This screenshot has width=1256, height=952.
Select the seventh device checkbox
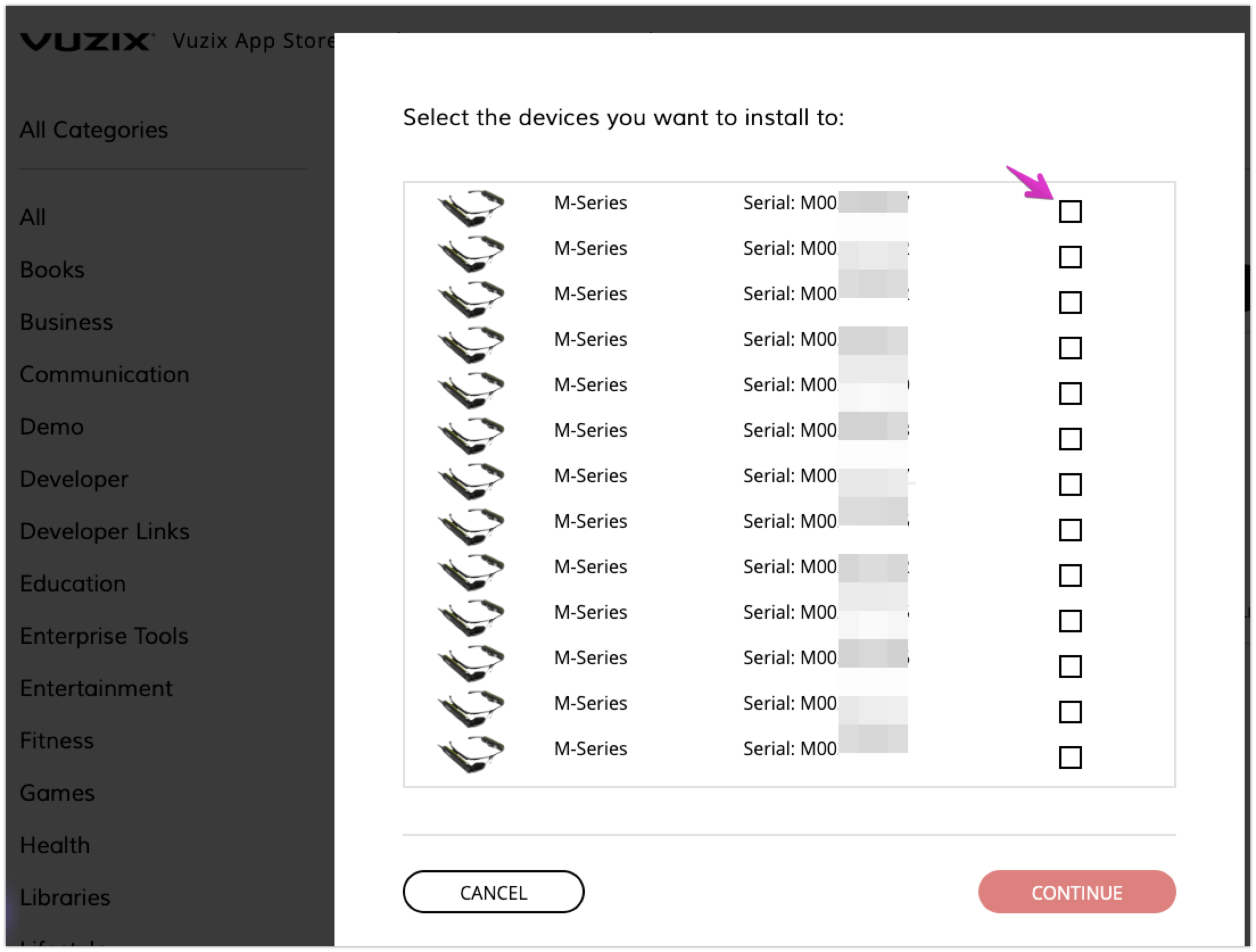coord(1070,485)
